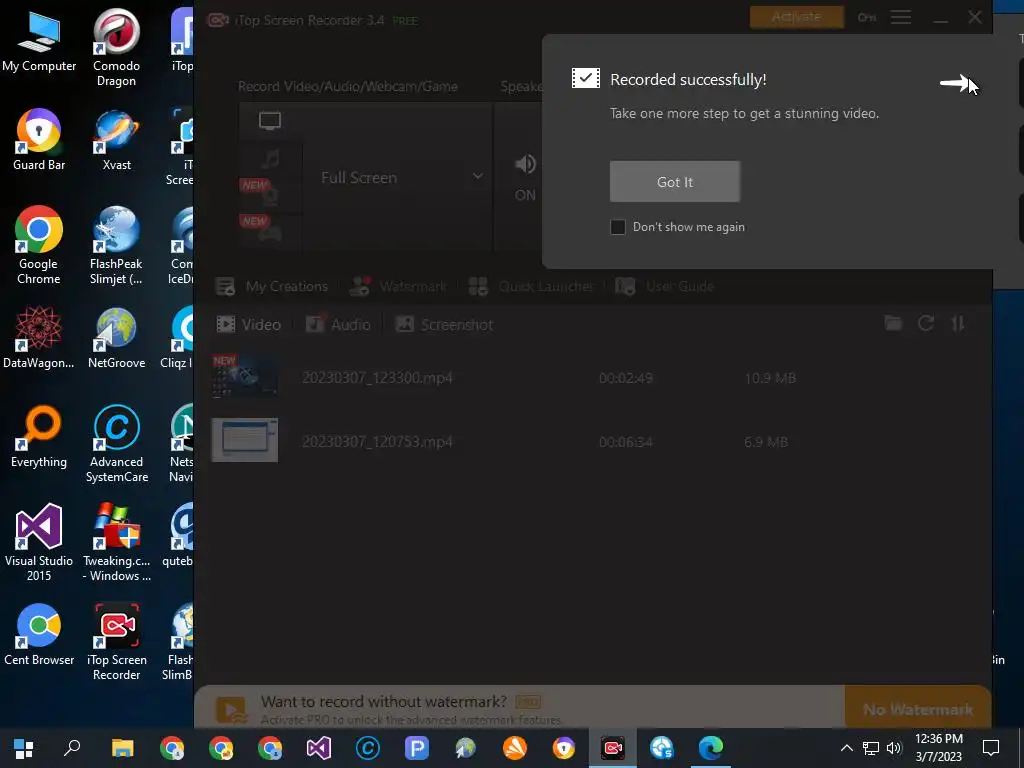This screenshot has width=1024, height=768.
Task: Click the sort order icon
Action: (958, 323)
